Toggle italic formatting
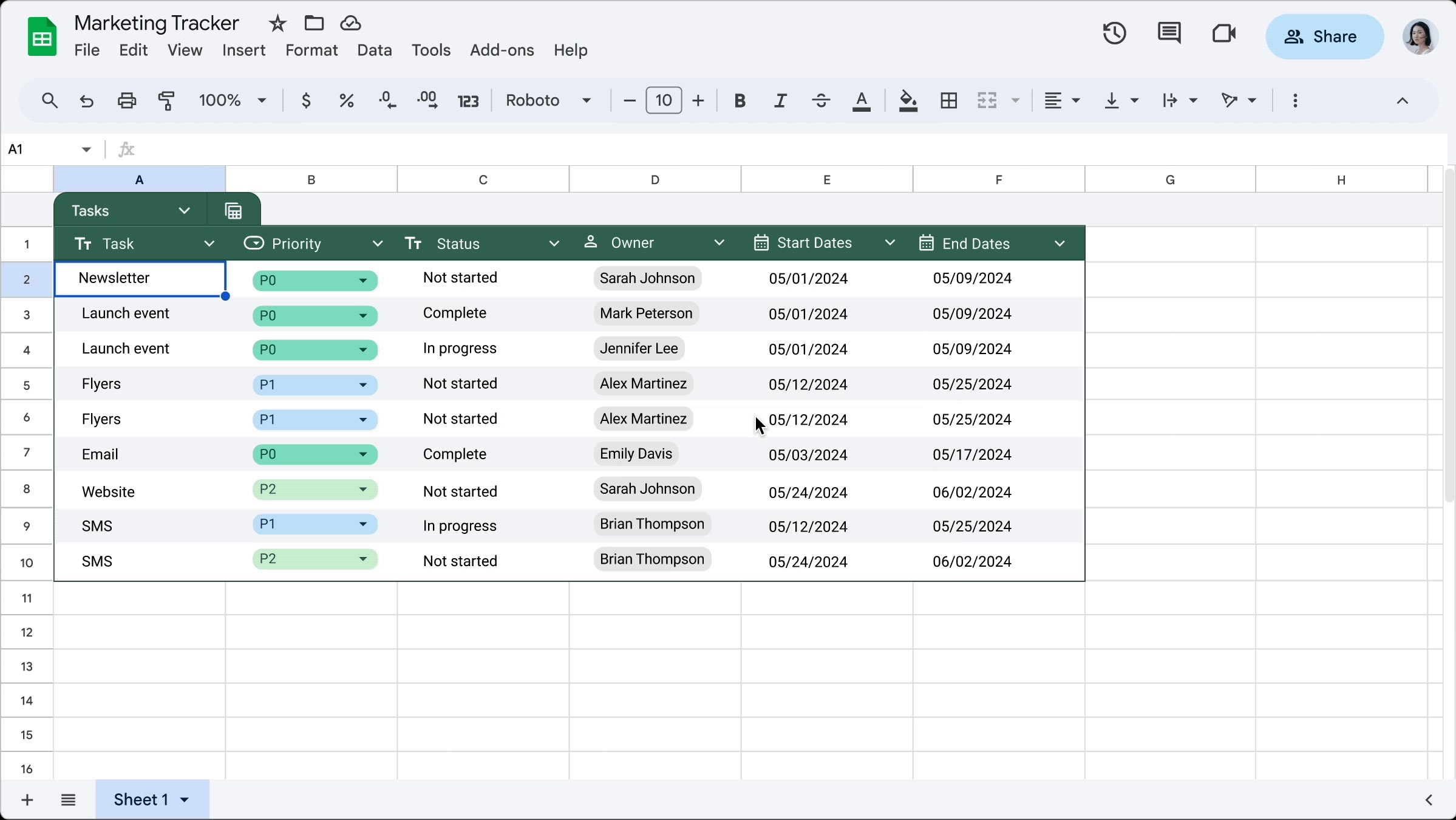Viewport: 1456px width, 820px height. pos(780,101)
